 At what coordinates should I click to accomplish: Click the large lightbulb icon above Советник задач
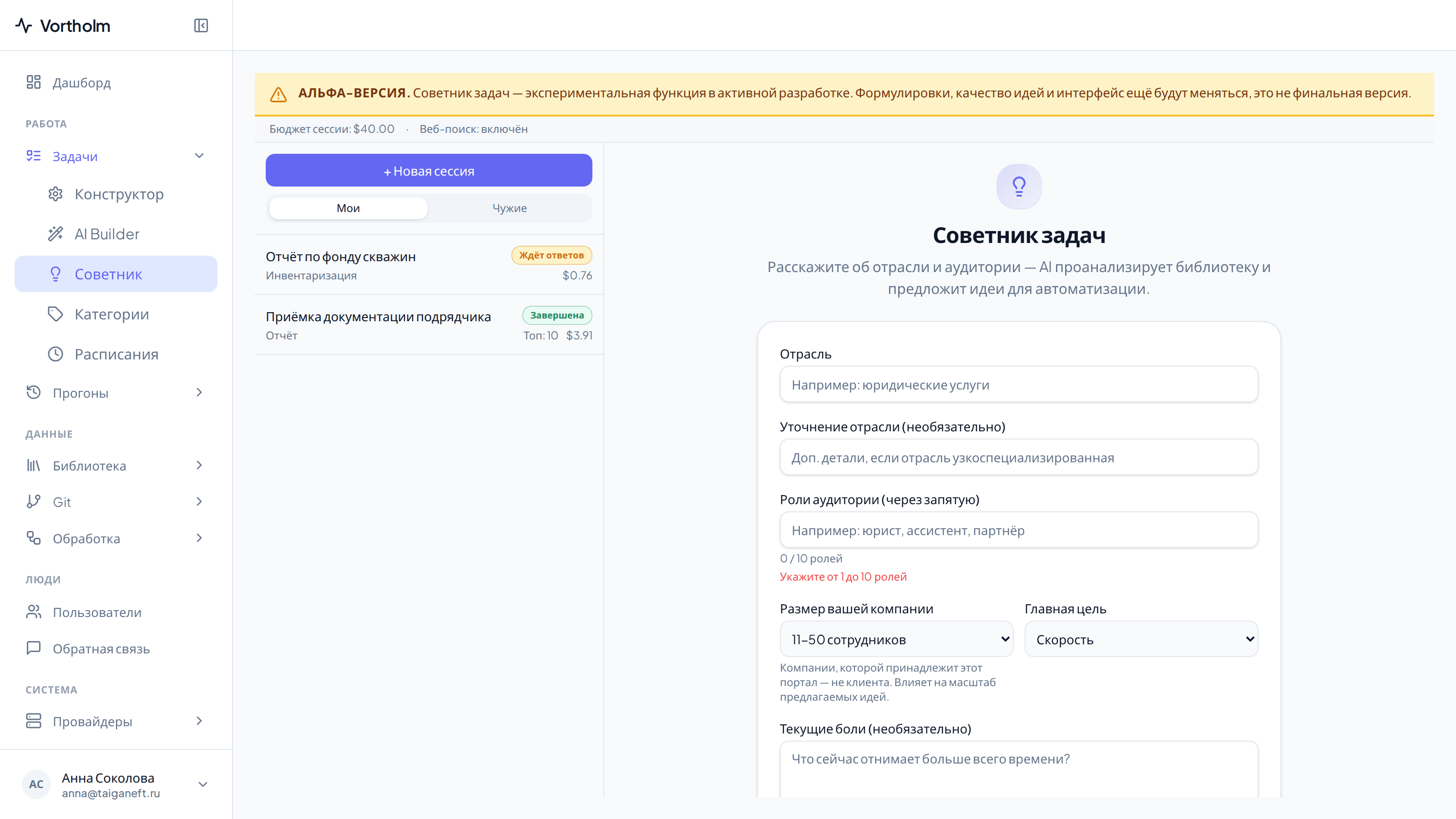(1019, 186)
